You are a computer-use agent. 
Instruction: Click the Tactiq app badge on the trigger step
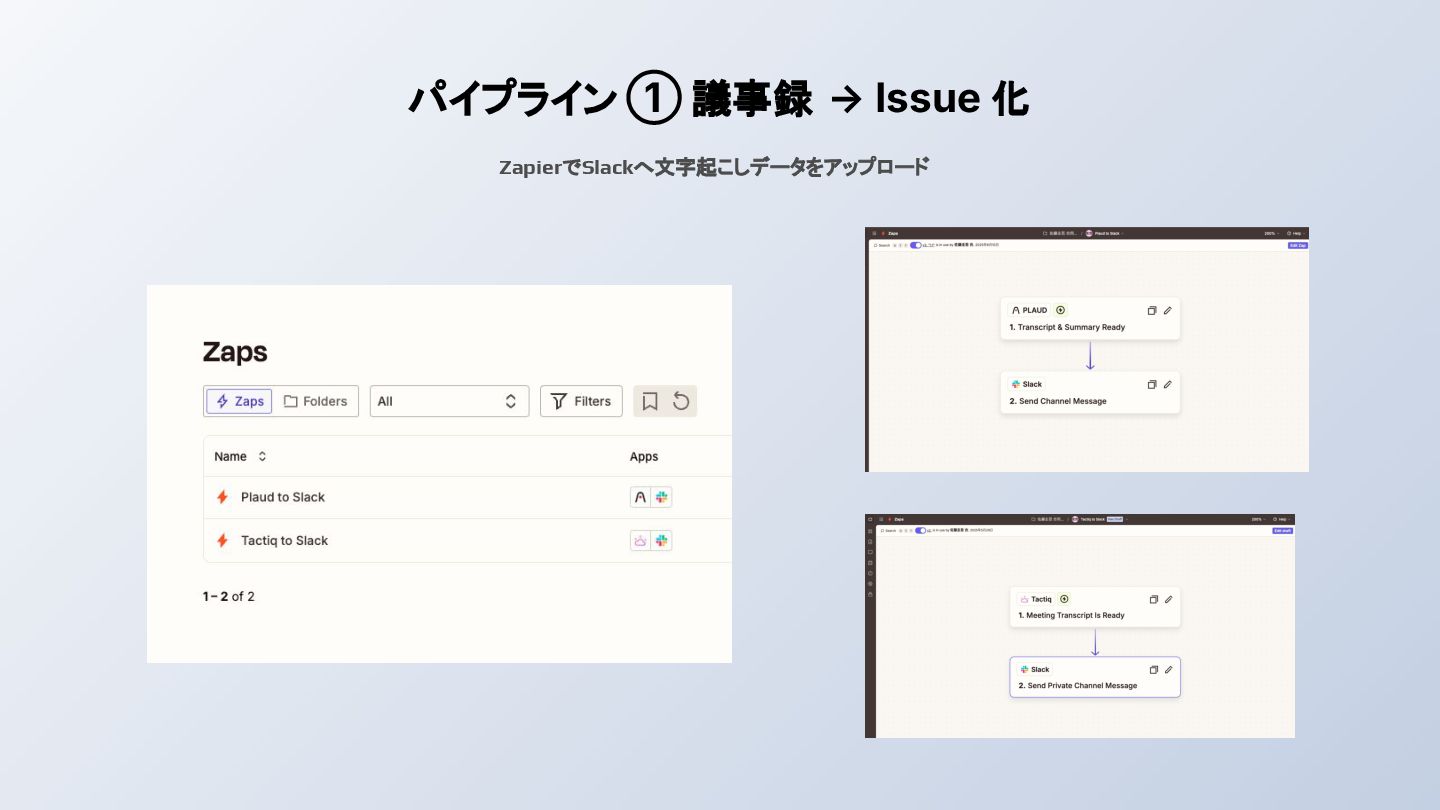point(1035,599)
